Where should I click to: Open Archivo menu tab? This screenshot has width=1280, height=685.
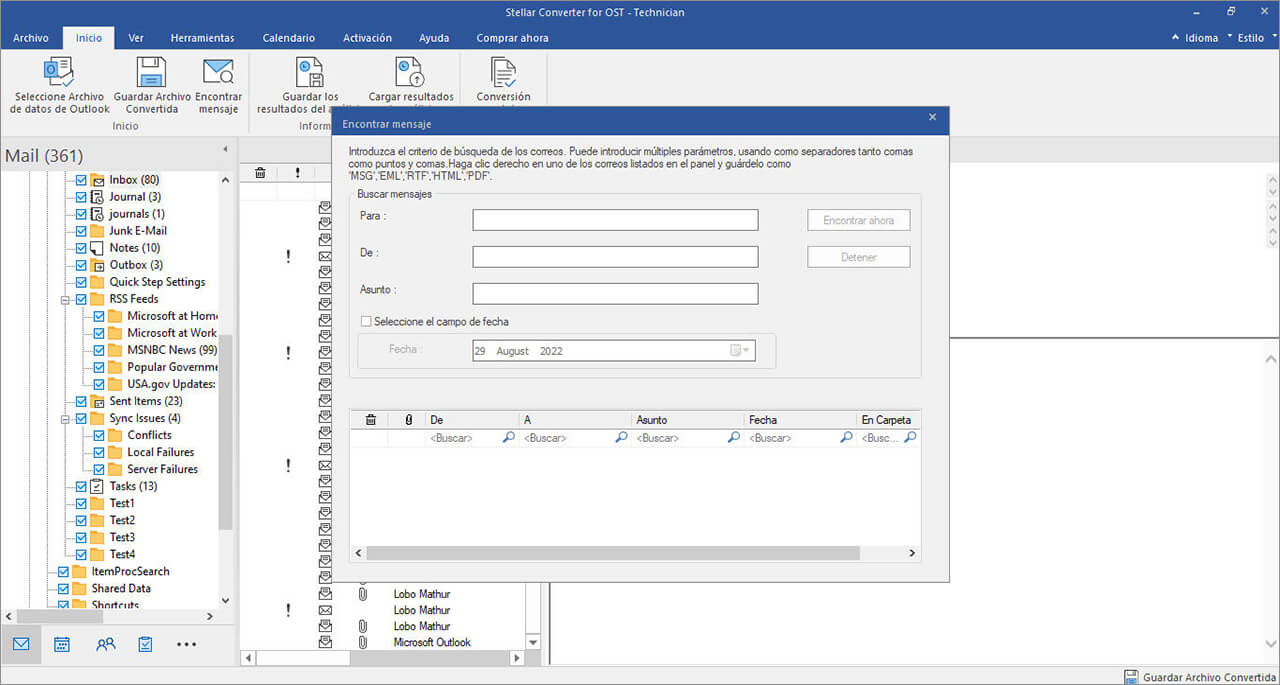pyautogui.click(x=31, y=38)
